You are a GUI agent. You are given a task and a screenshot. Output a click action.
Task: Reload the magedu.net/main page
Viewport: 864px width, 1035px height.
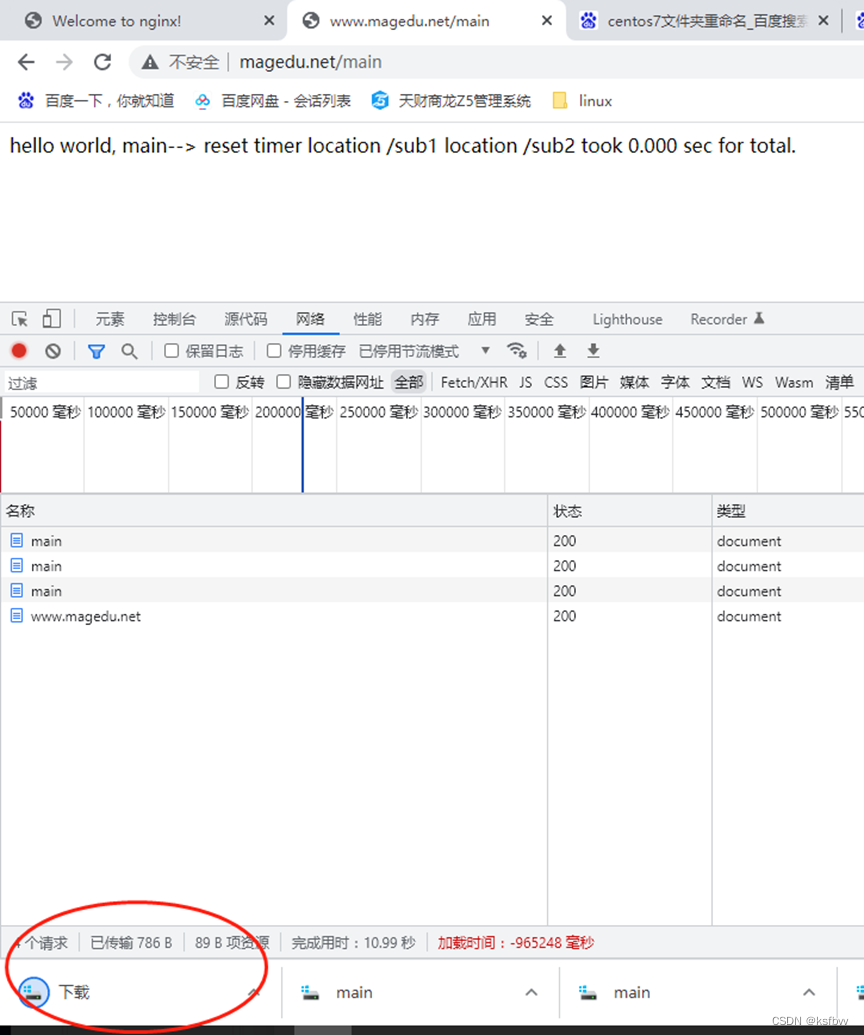[102, 62]
